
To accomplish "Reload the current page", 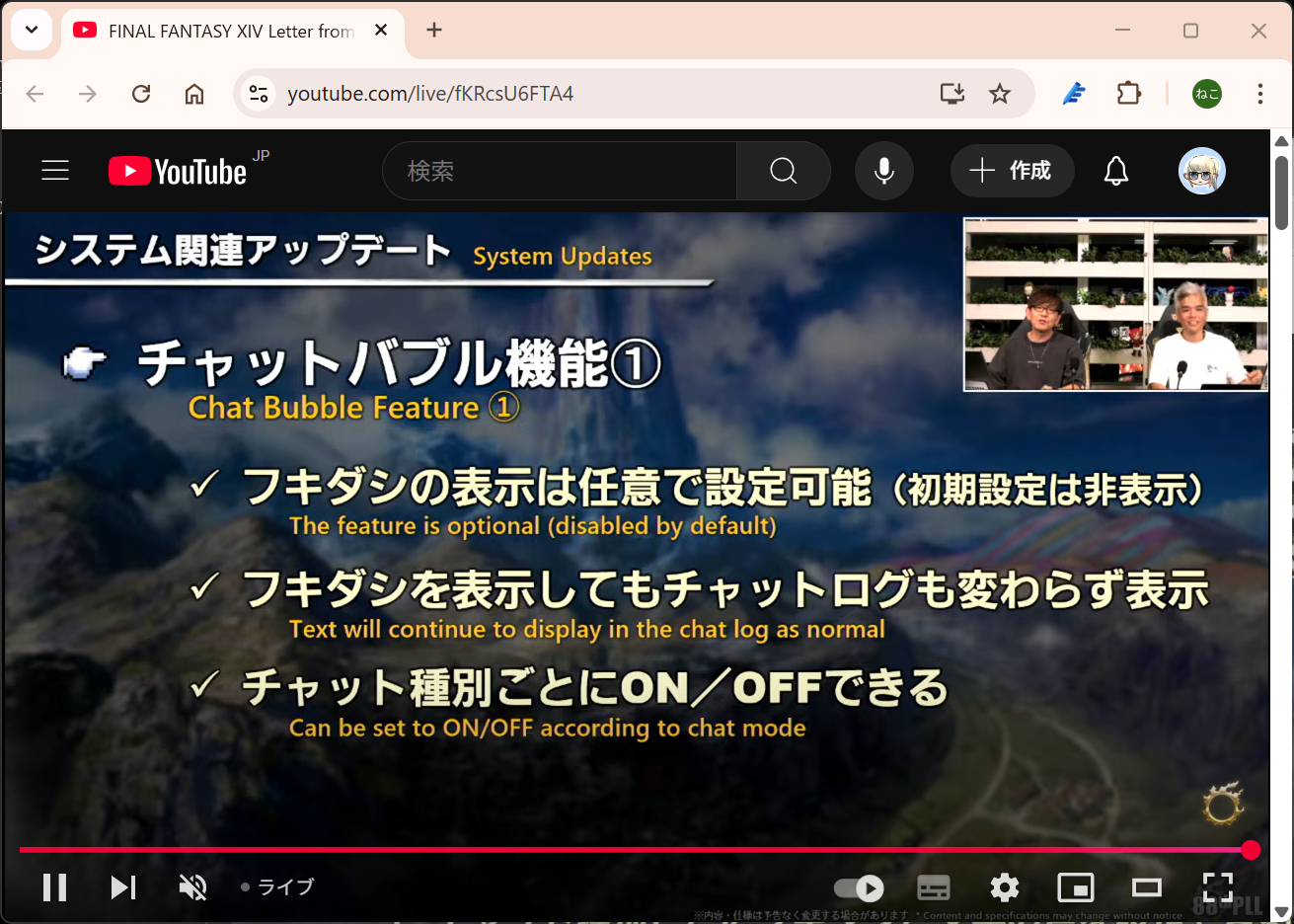I will (141, 94).
